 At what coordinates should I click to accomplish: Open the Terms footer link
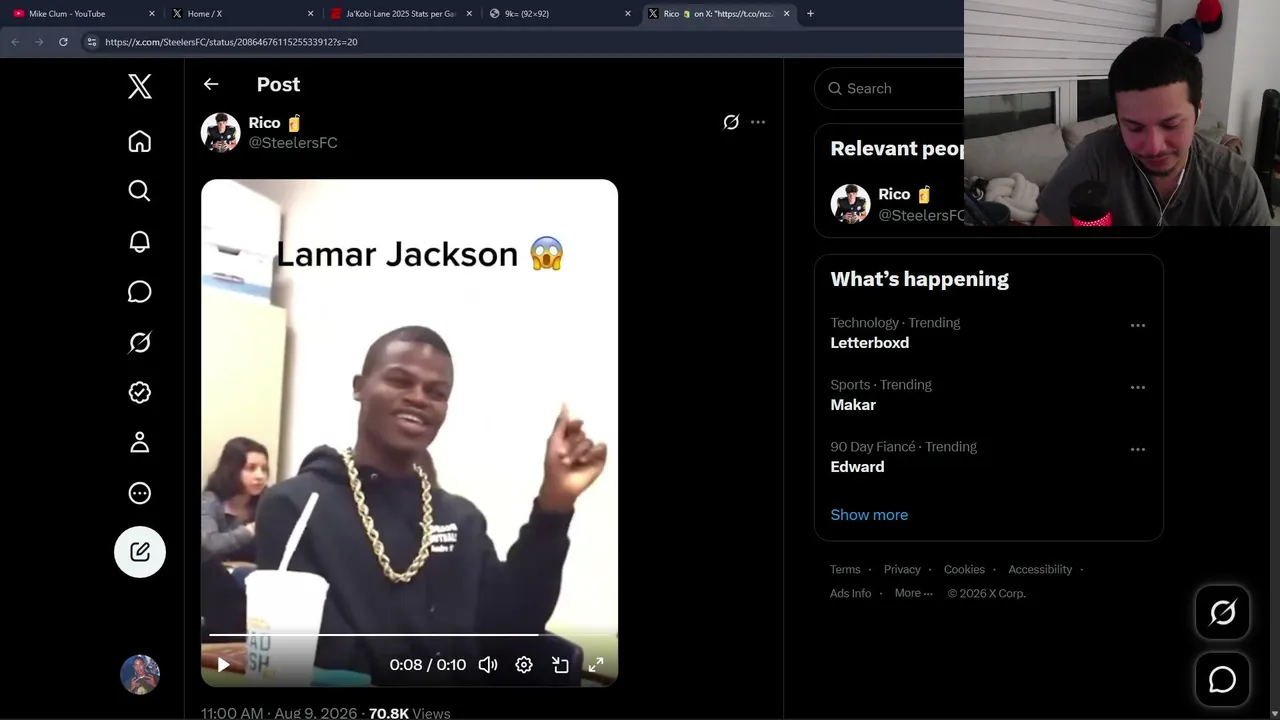point(845,570)
